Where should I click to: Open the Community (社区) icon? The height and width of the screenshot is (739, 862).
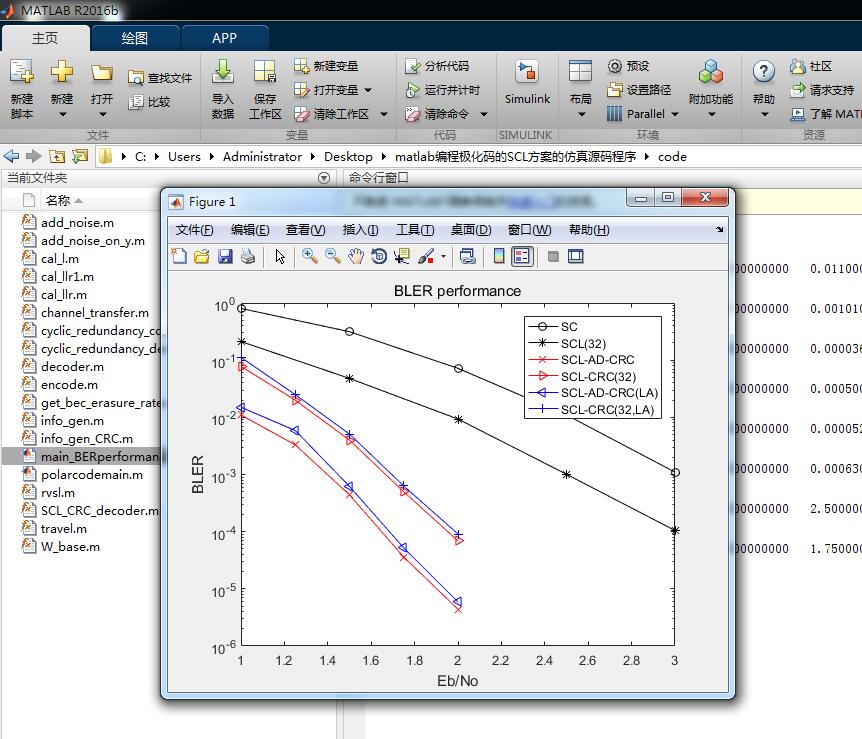tap(798, 66)
